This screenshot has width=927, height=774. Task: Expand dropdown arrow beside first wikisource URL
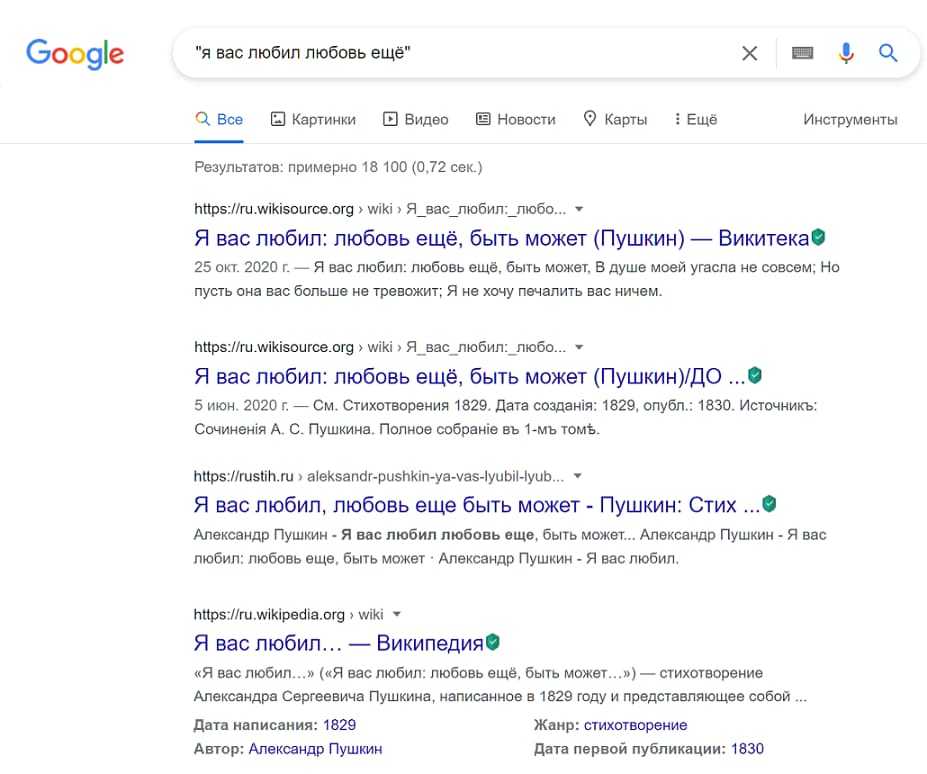tap(579, 210)
